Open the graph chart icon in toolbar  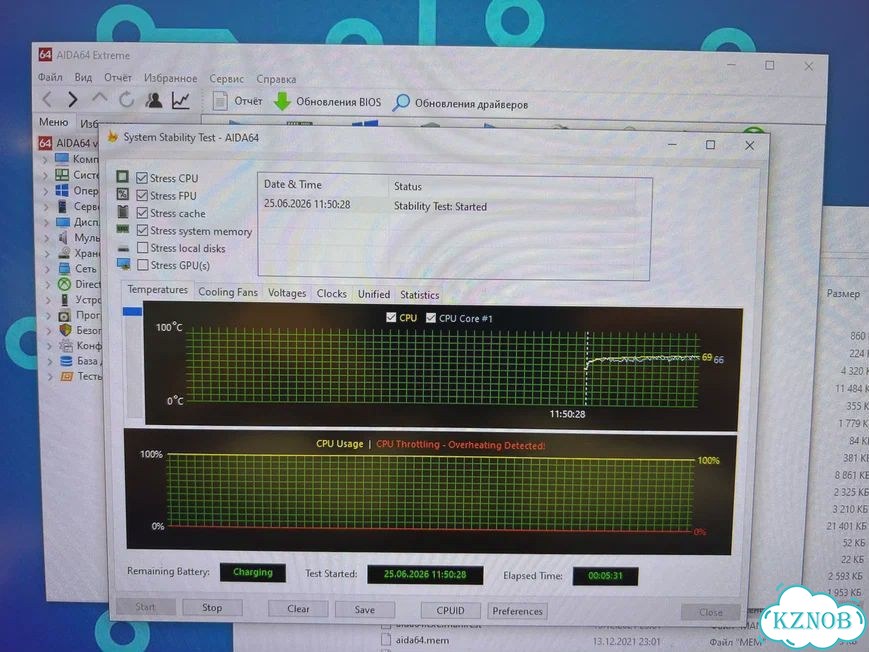coord(181,100)
